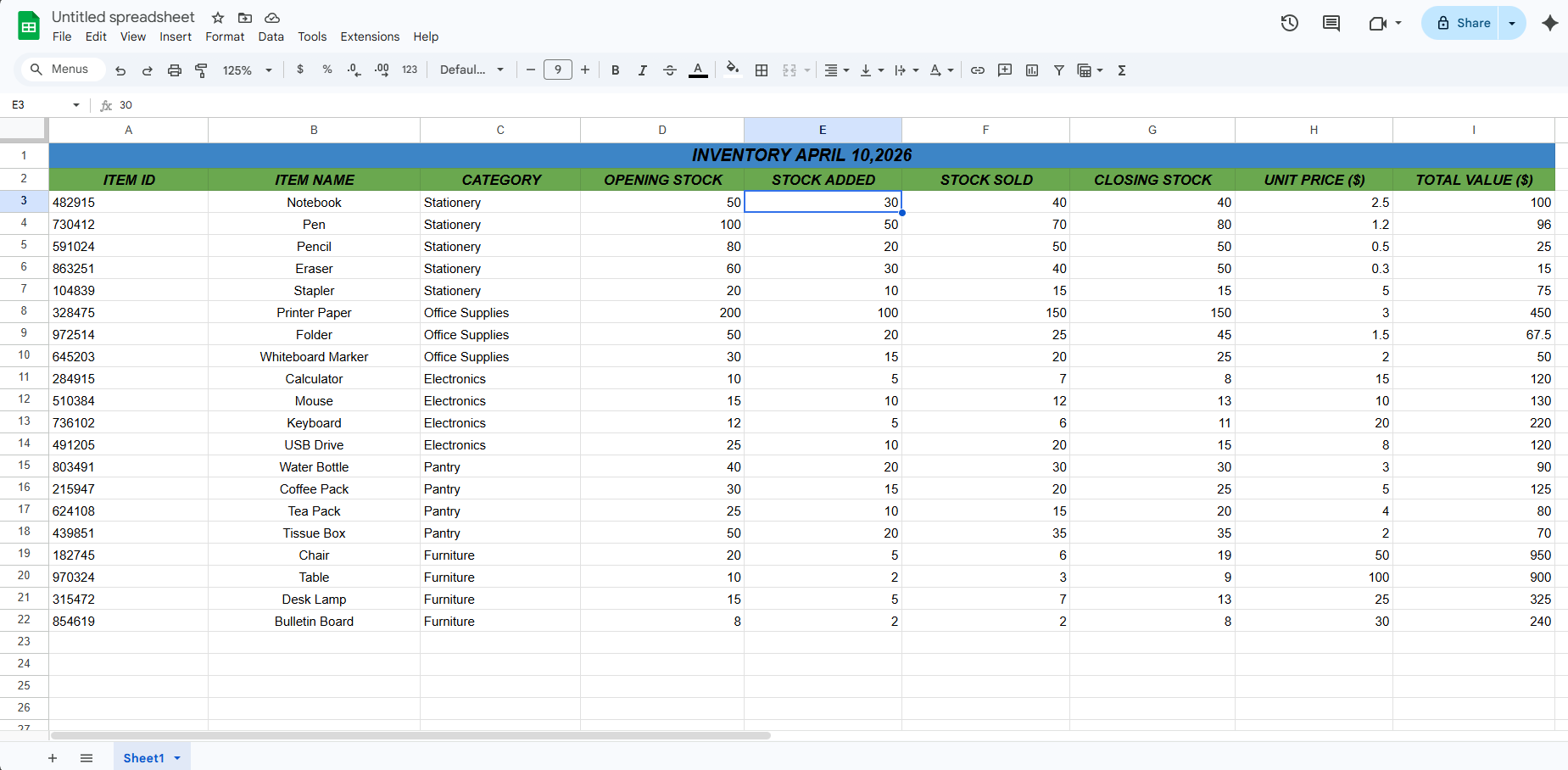Viewport: 1568px width, 770px height.
Task: Open the Share options arrow
Action: (x=1512, y=23)
